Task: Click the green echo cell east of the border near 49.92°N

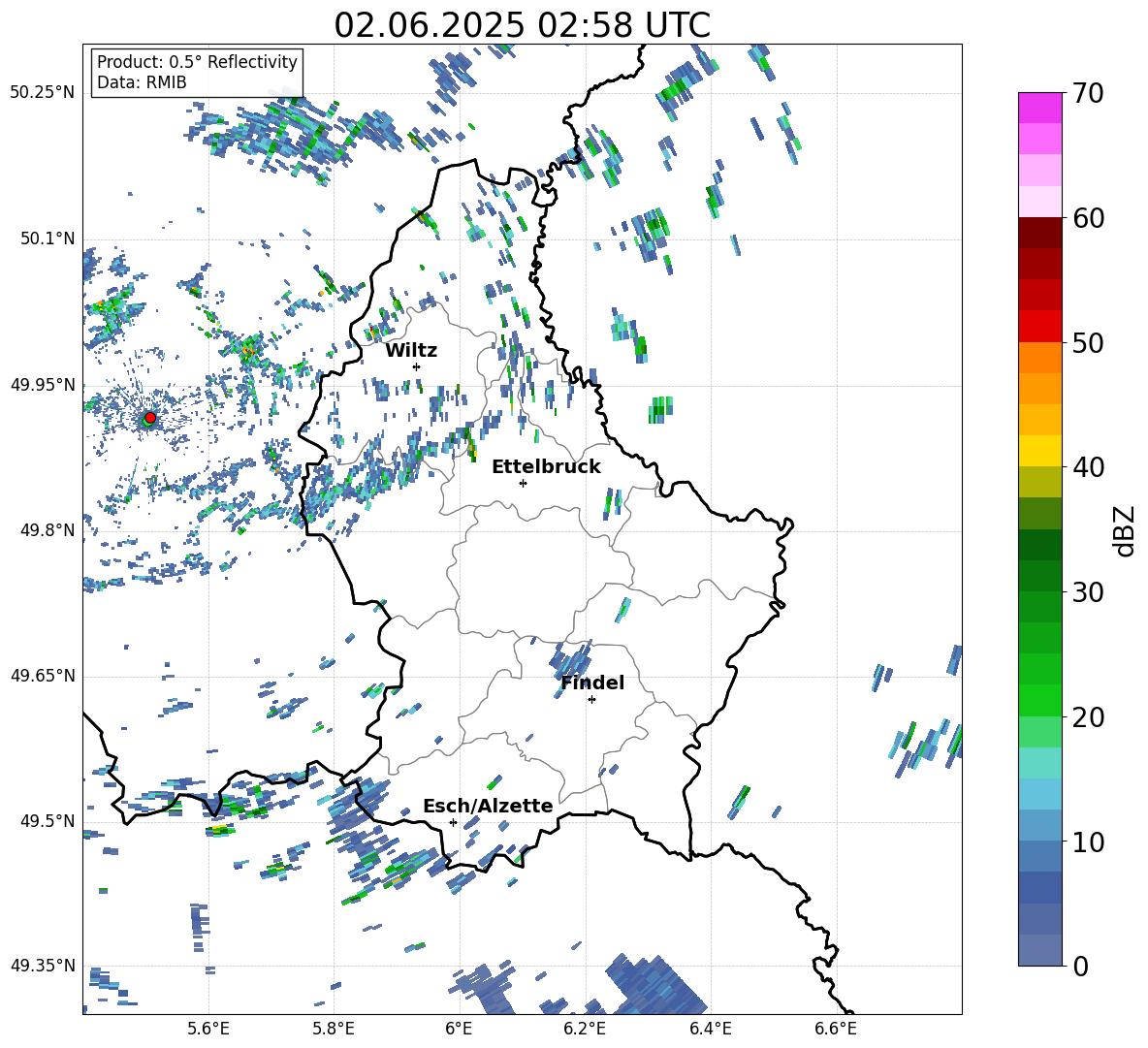Action: 660,410
